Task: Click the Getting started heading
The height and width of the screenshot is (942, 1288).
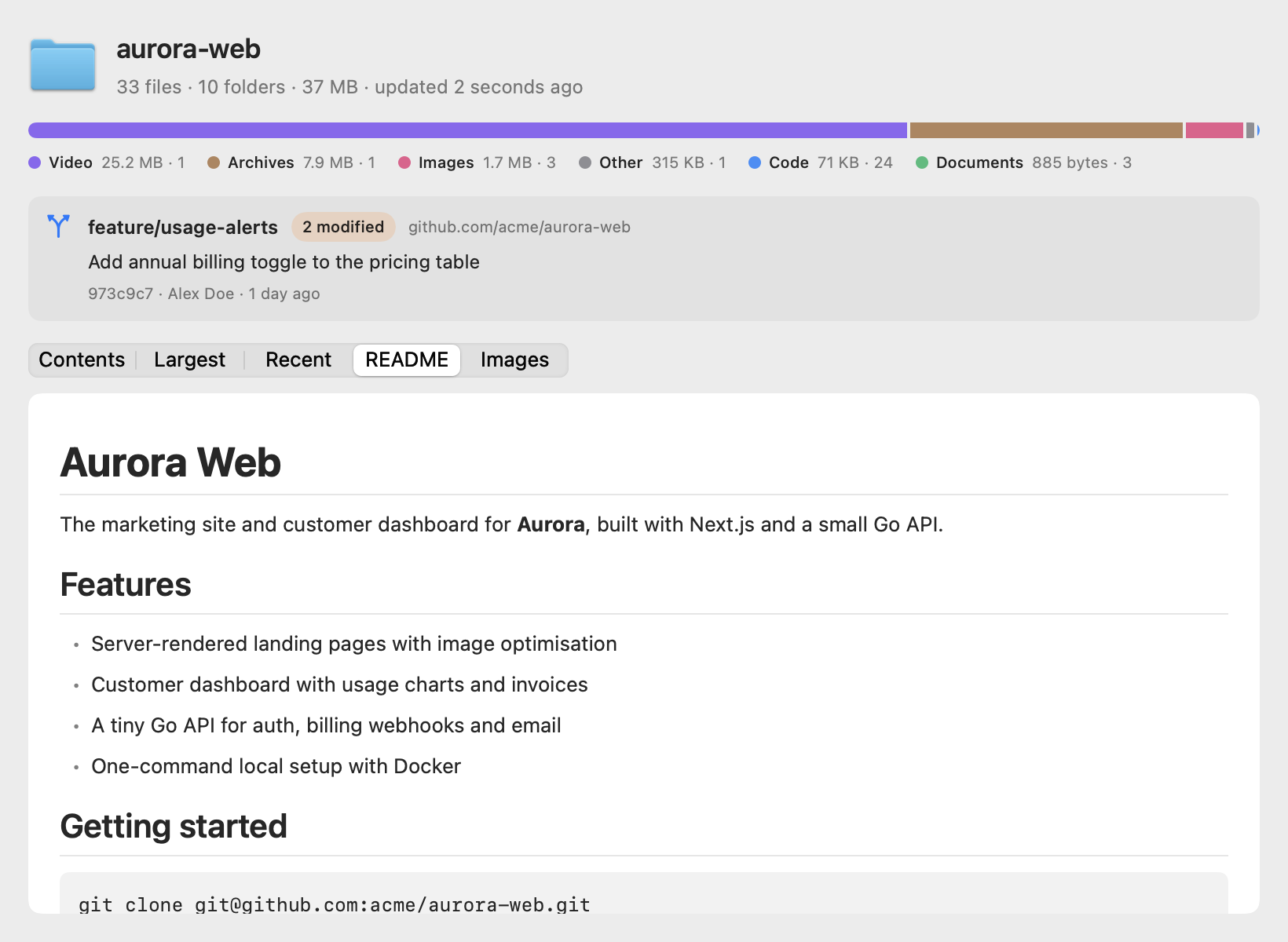Action: pyautogui.click(x=174, y=827)
